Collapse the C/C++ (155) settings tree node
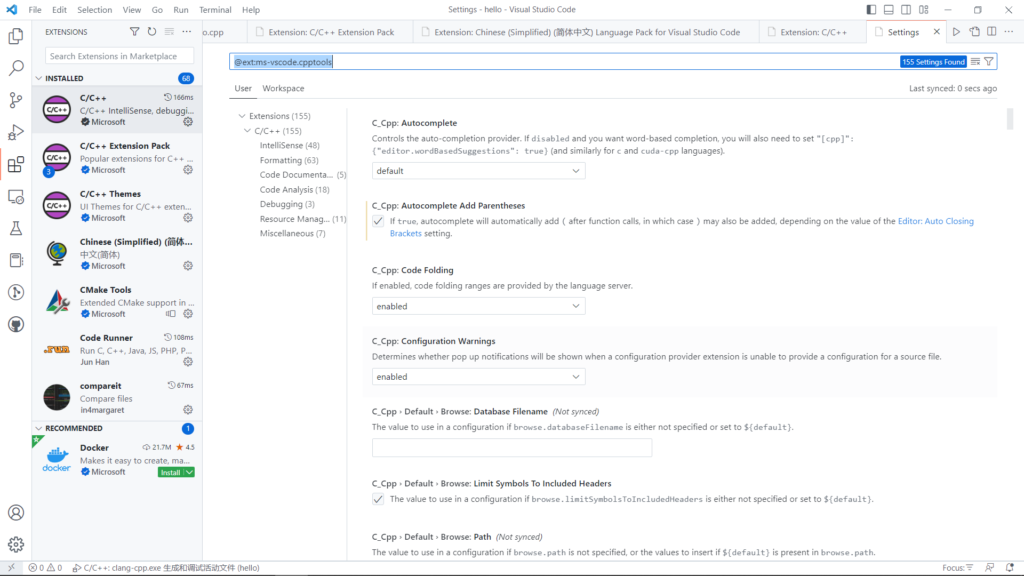1024x576 pixels. click(x=247, y=131)
